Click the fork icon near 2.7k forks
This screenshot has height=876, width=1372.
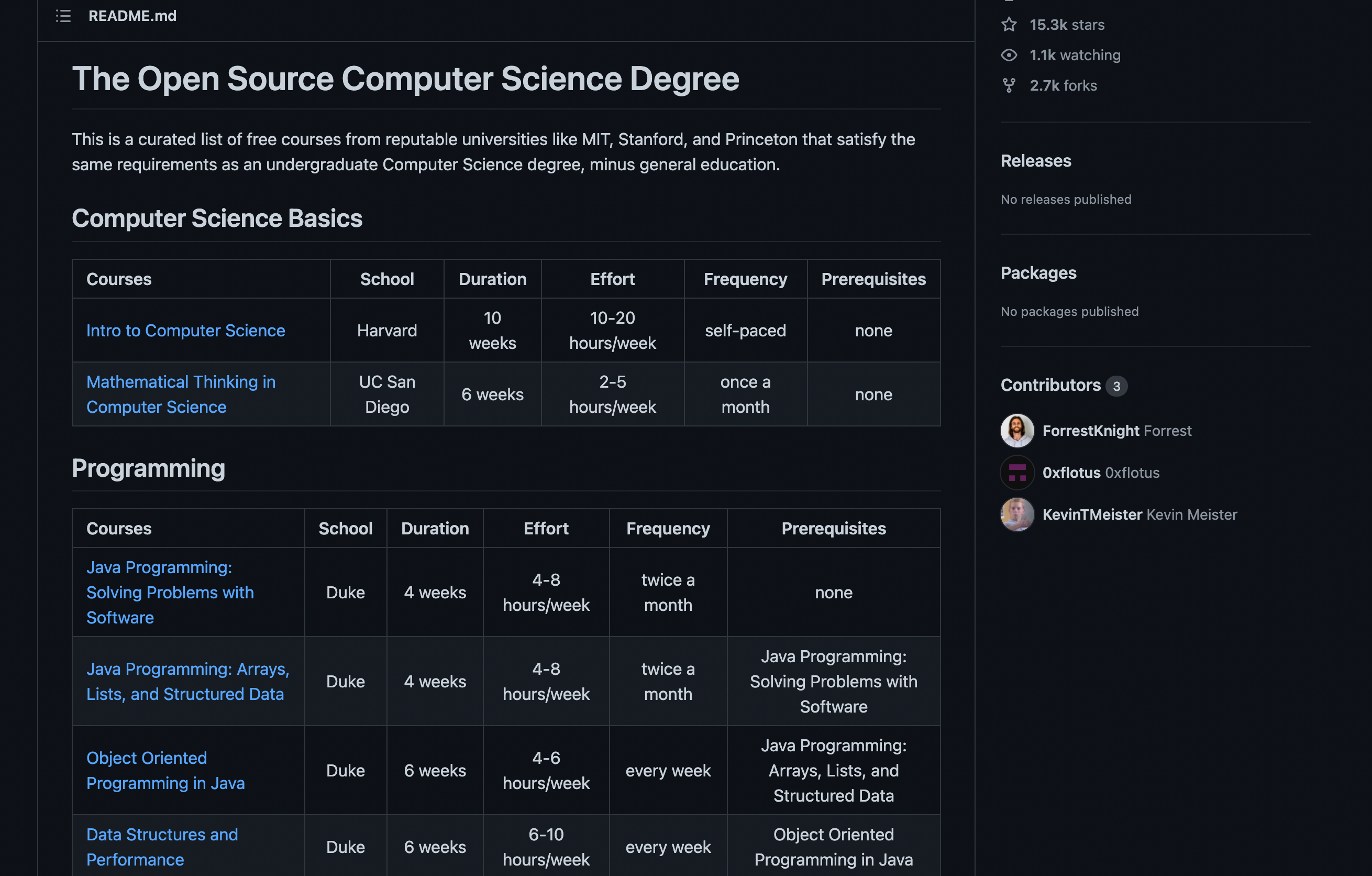[1009, 85]
